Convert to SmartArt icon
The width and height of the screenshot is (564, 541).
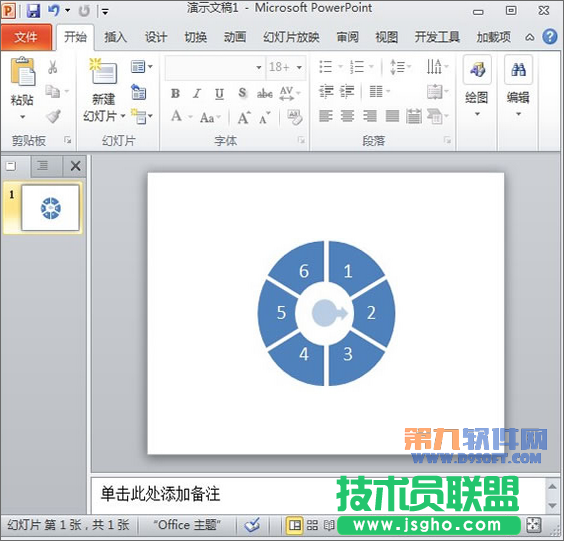(437, 116)
